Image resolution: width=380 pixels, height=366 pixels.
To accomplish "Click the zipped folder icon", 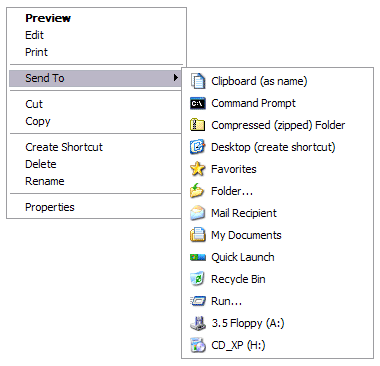I will pos(197,125).
